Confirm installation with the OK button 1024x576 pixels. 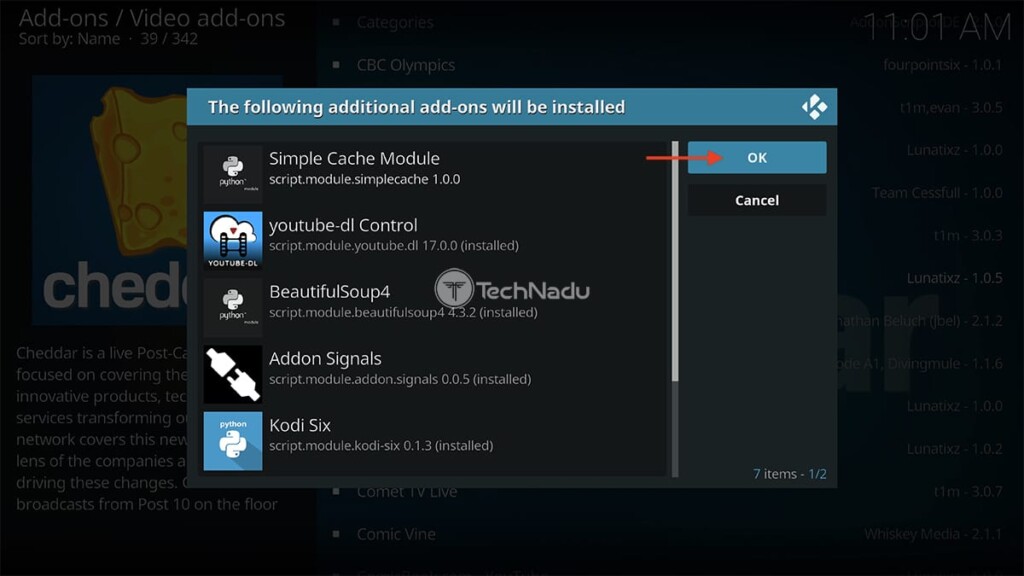coord(756,157)
